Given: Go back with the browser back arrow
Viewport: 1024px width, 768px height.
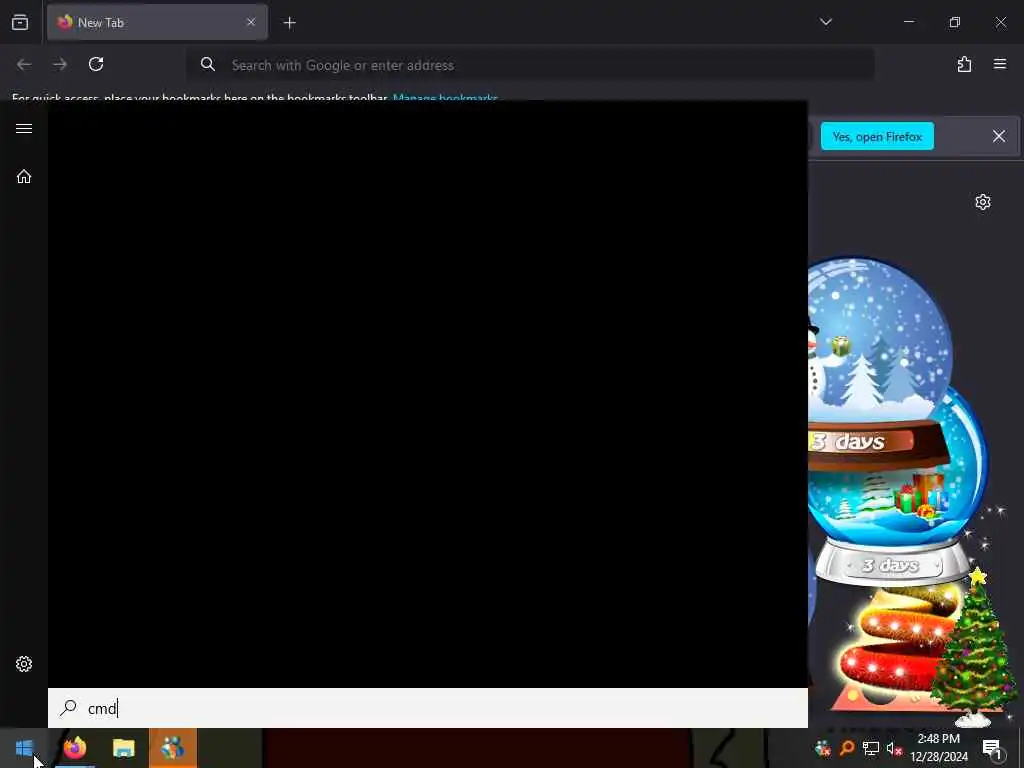Looking at the screenshot, I should pos(24,64).
